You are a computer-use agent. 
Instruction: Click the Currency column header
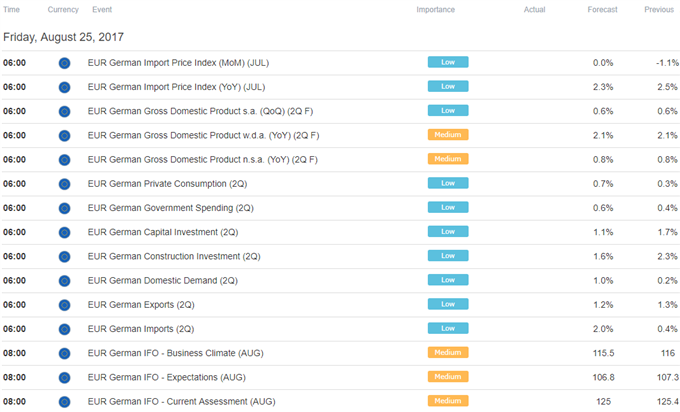(63, 10)
